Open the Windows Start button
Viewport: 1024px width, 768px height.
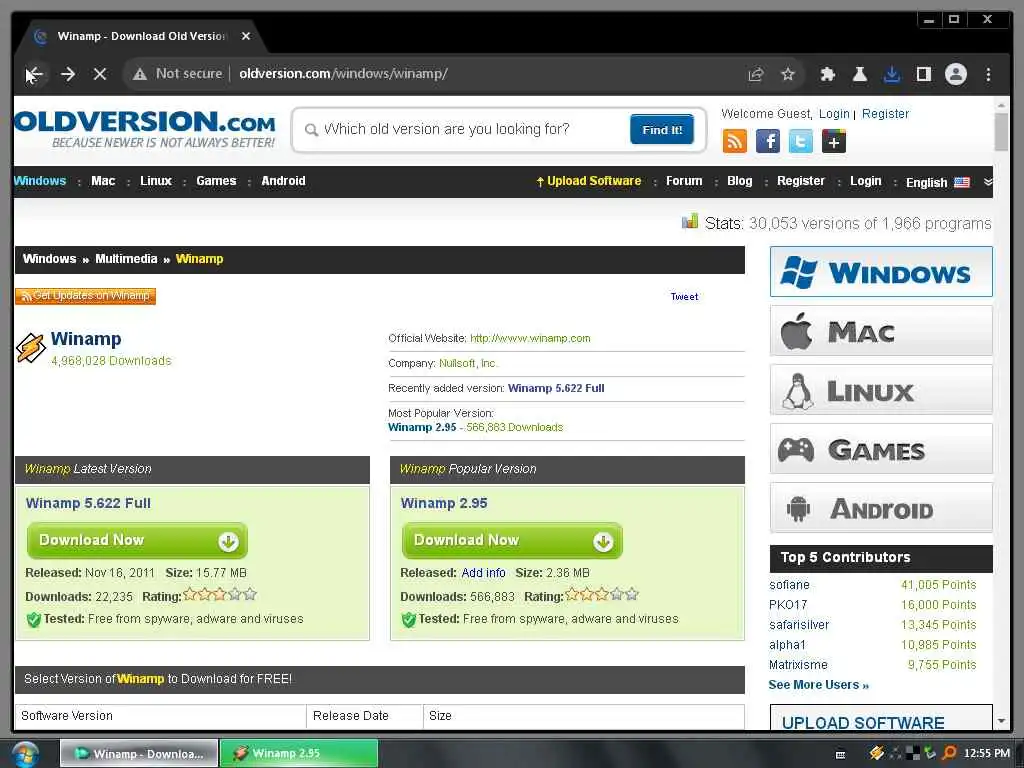pos(25,754)
